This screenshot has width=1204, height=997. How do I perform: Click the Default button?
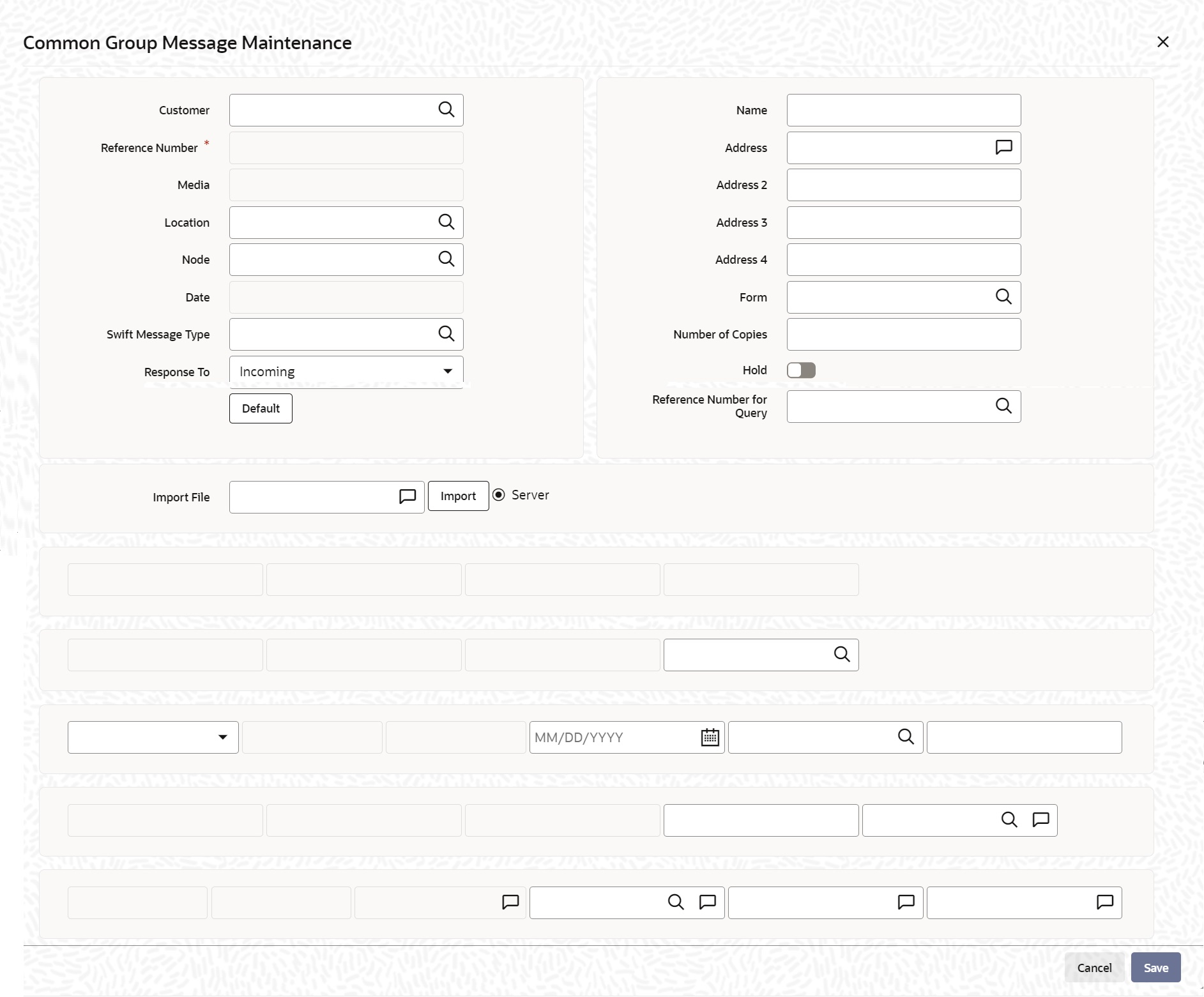[x=261, y=409]
